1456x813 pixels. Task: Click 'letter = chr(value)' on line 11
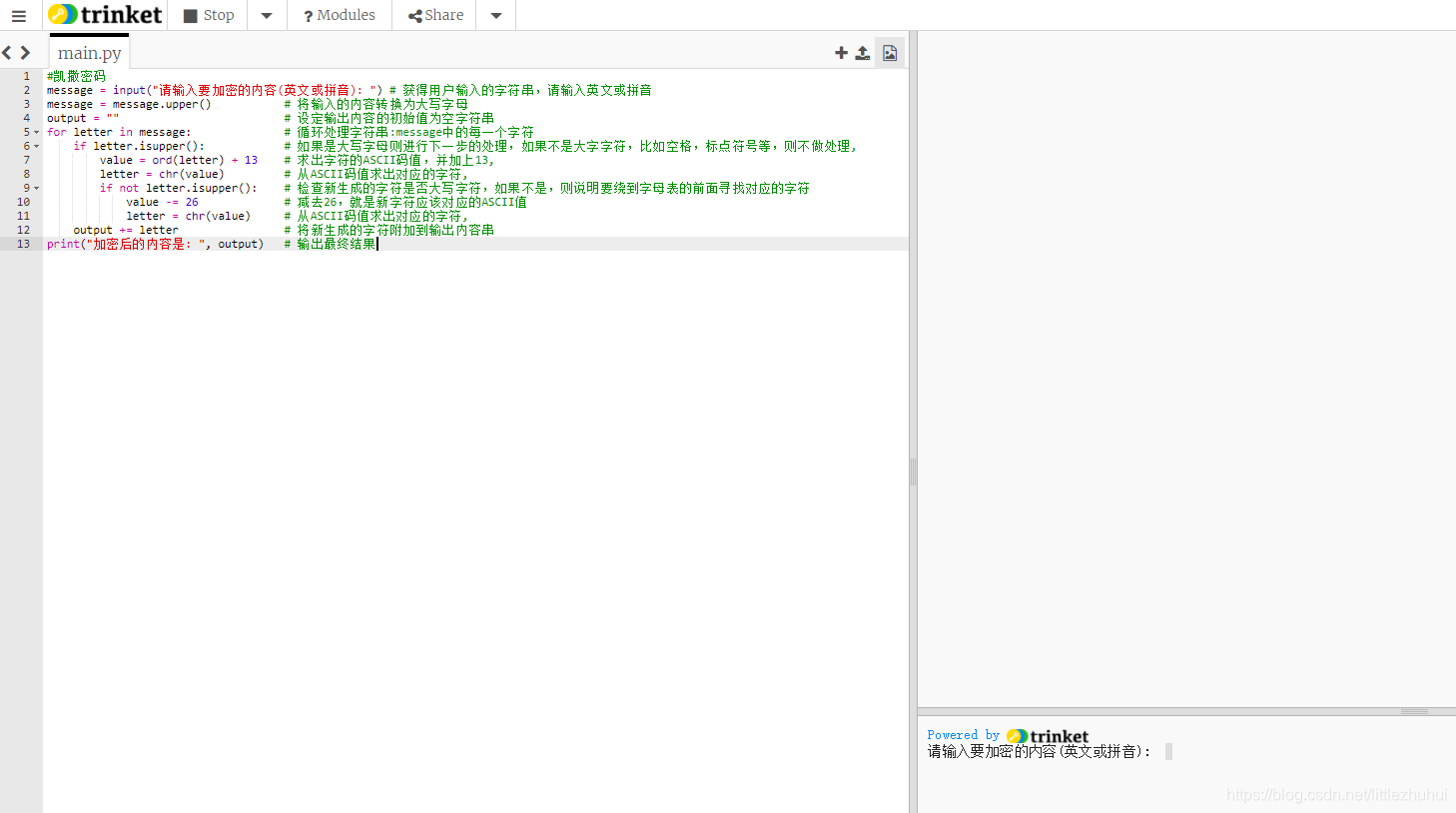(x=189, y=216)
